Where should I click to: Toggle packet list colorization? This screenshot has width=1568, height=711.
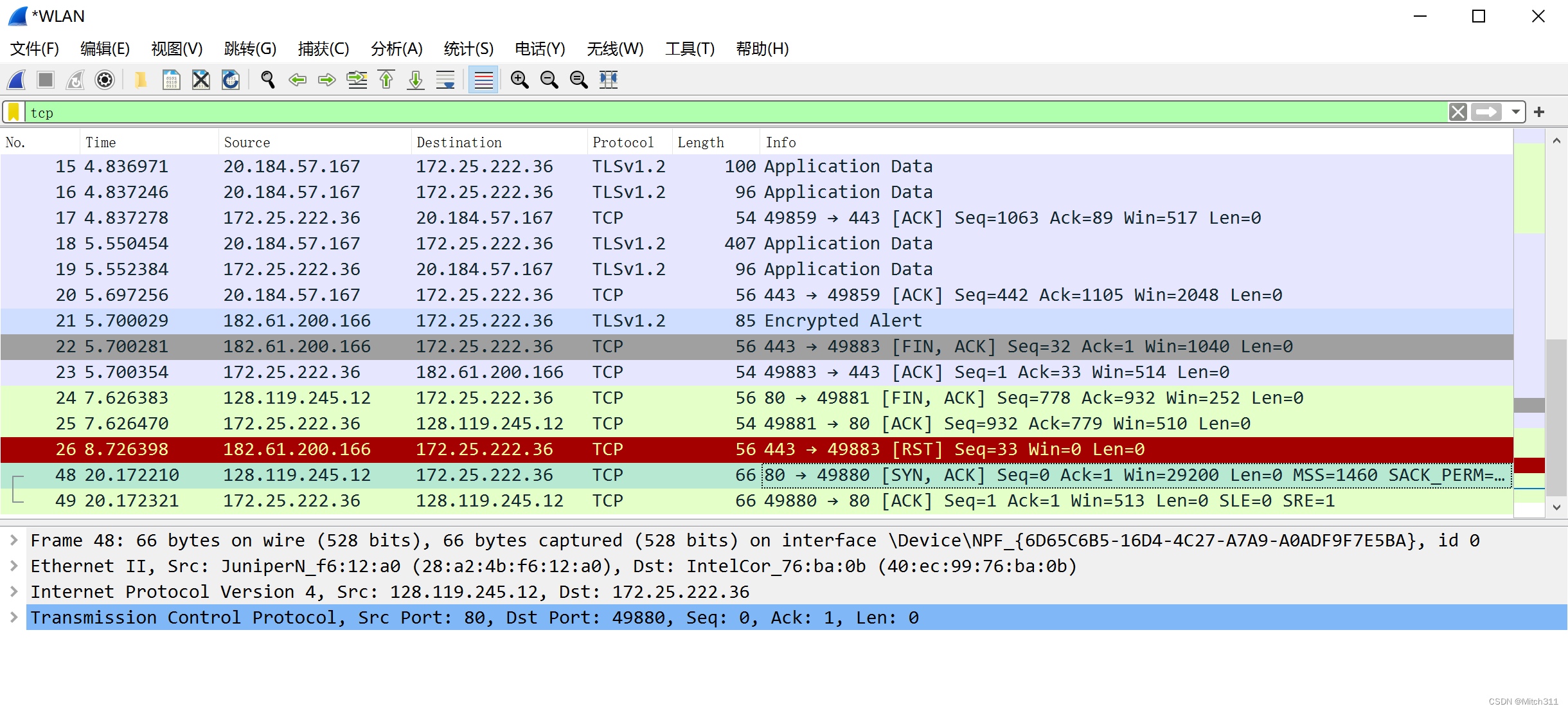point(483,80)
